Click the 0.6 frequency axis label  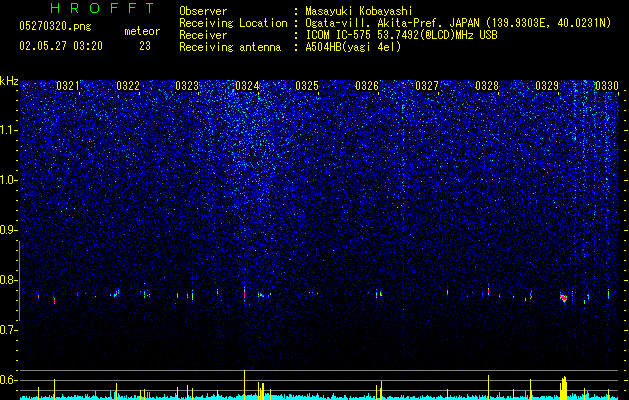coord(9,380)
